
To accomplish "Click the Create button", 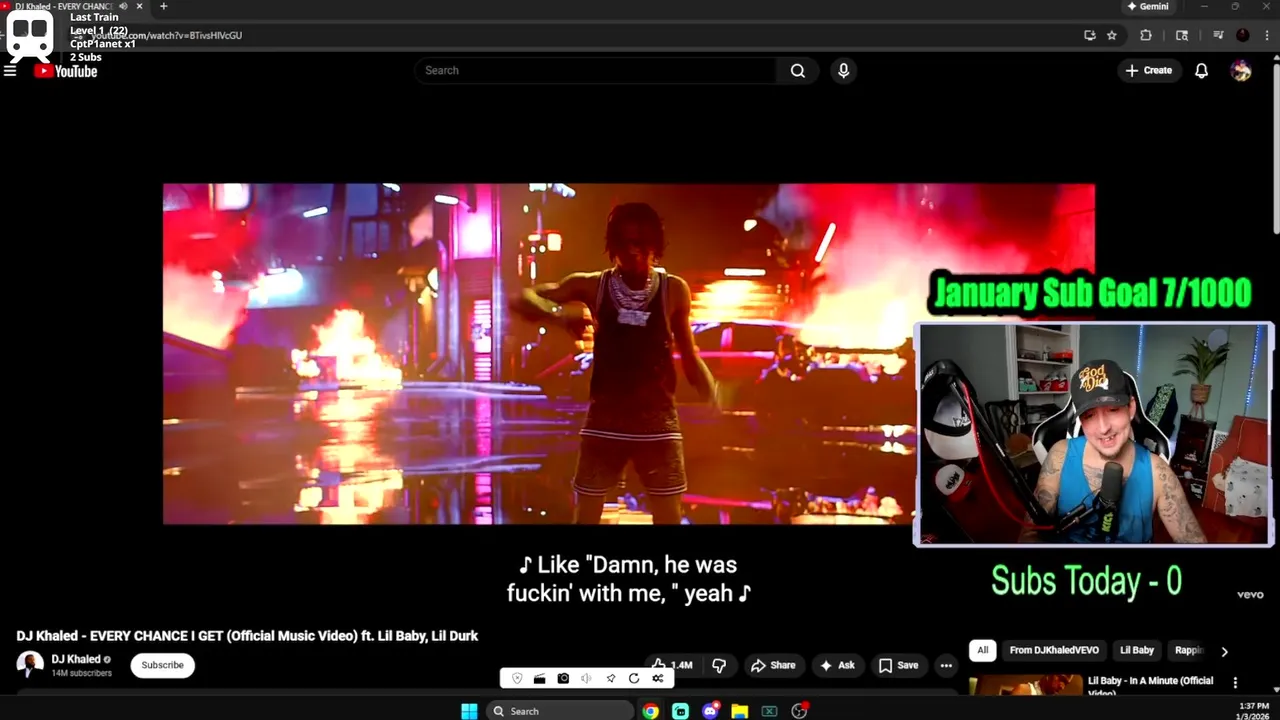I will 1148,71.
